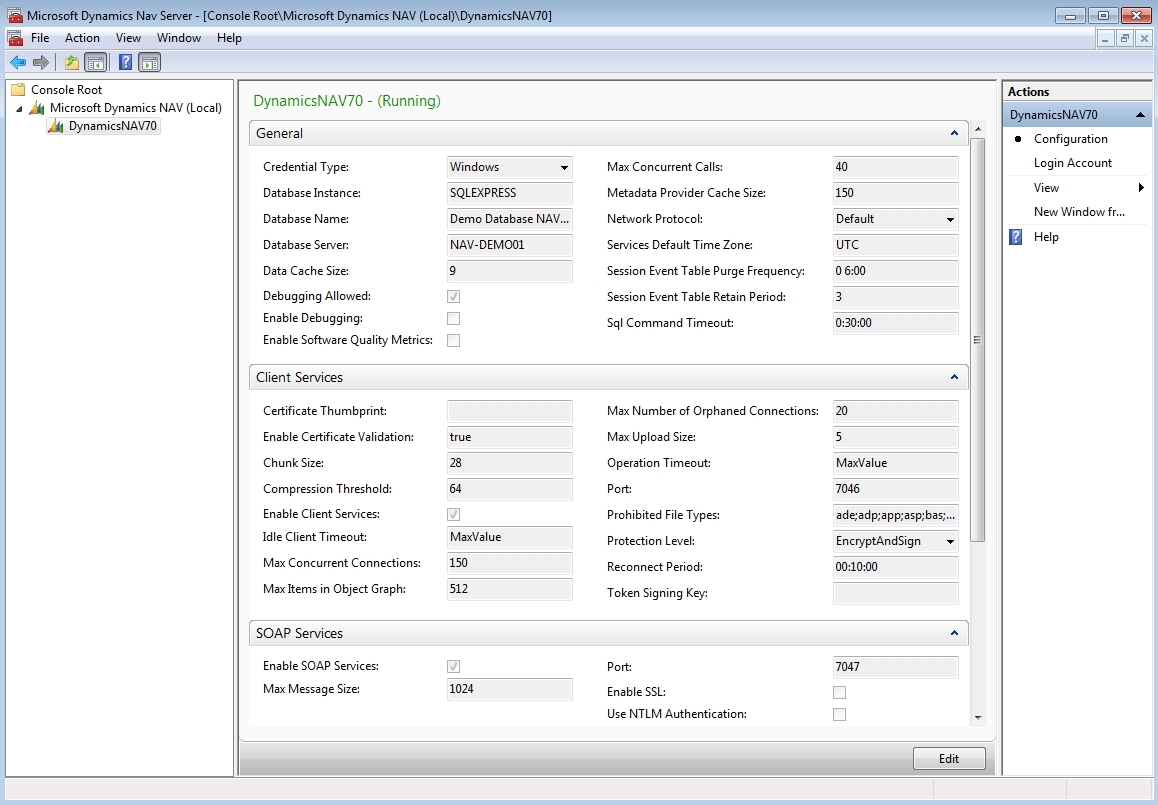Enable SSL for SOAP services
1158x805 pixels.
pos(839,691)
